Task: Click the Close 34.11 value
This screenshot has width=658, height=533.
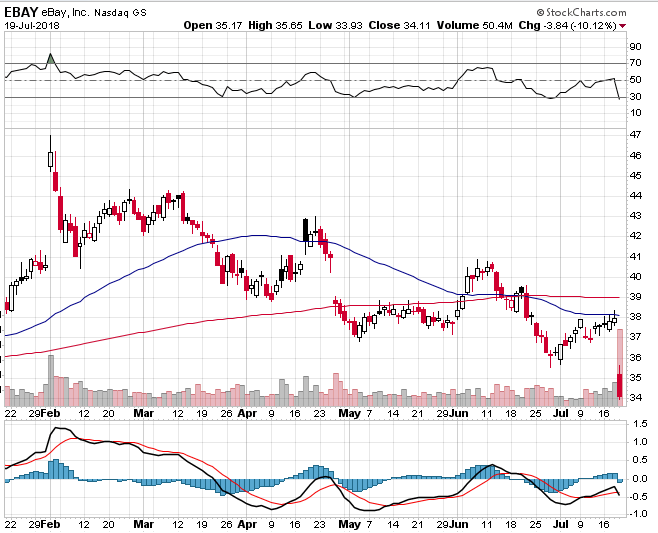Action: click(400, 26)
